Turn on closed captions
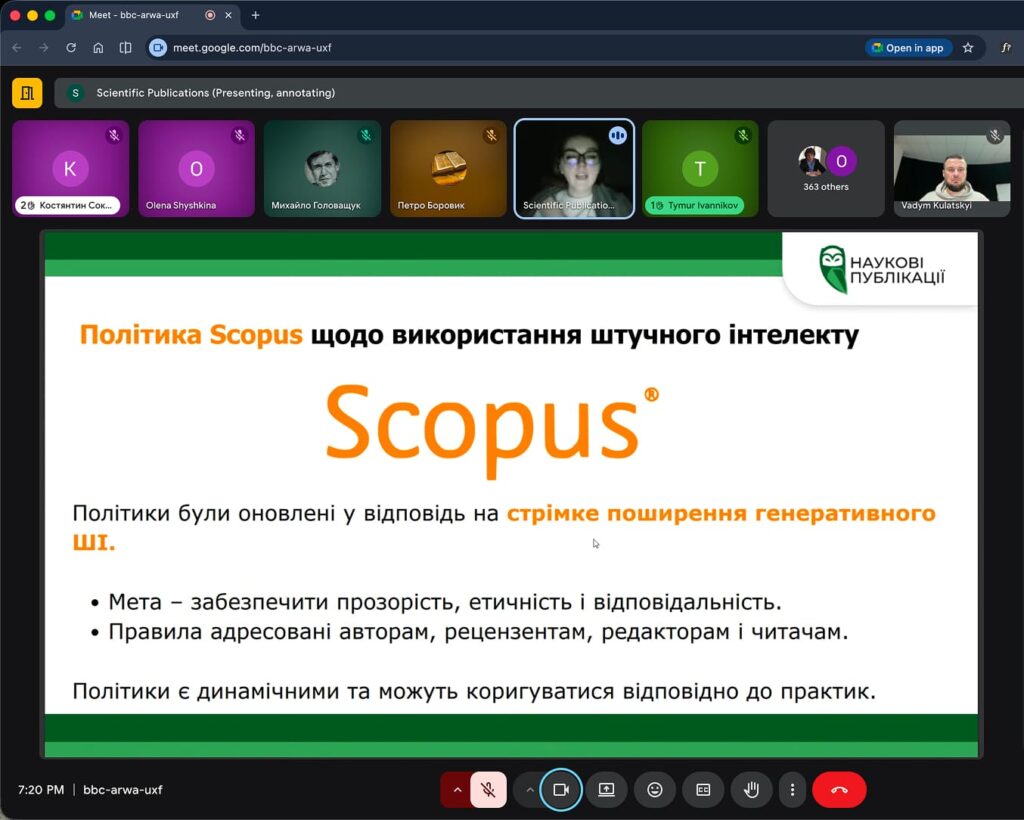1024x820 pixels. point(703,790)
